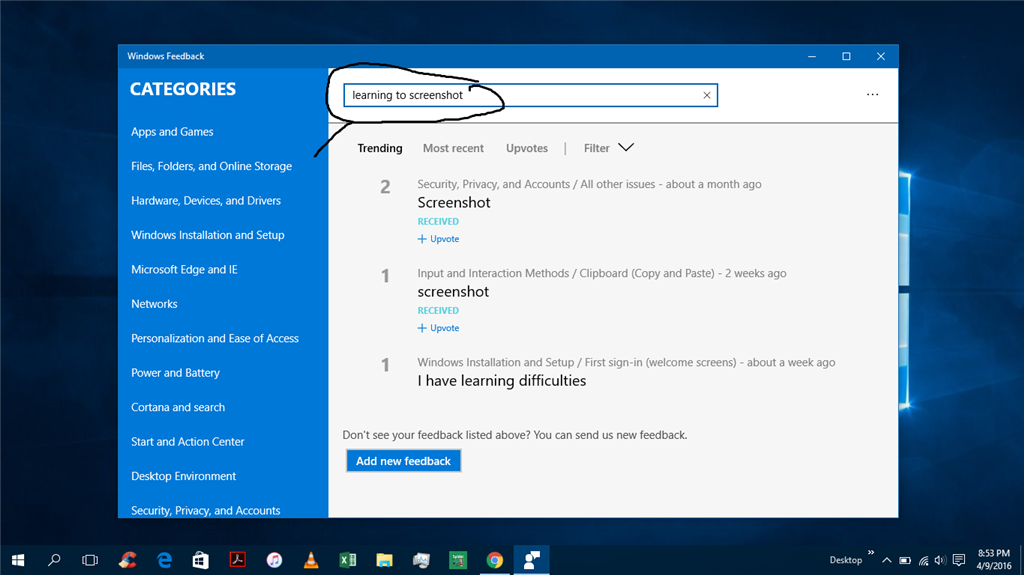Open File Explorer from taskbar
The width and height of the screenshot is (1024, 575).
click(x=384, y=560)
